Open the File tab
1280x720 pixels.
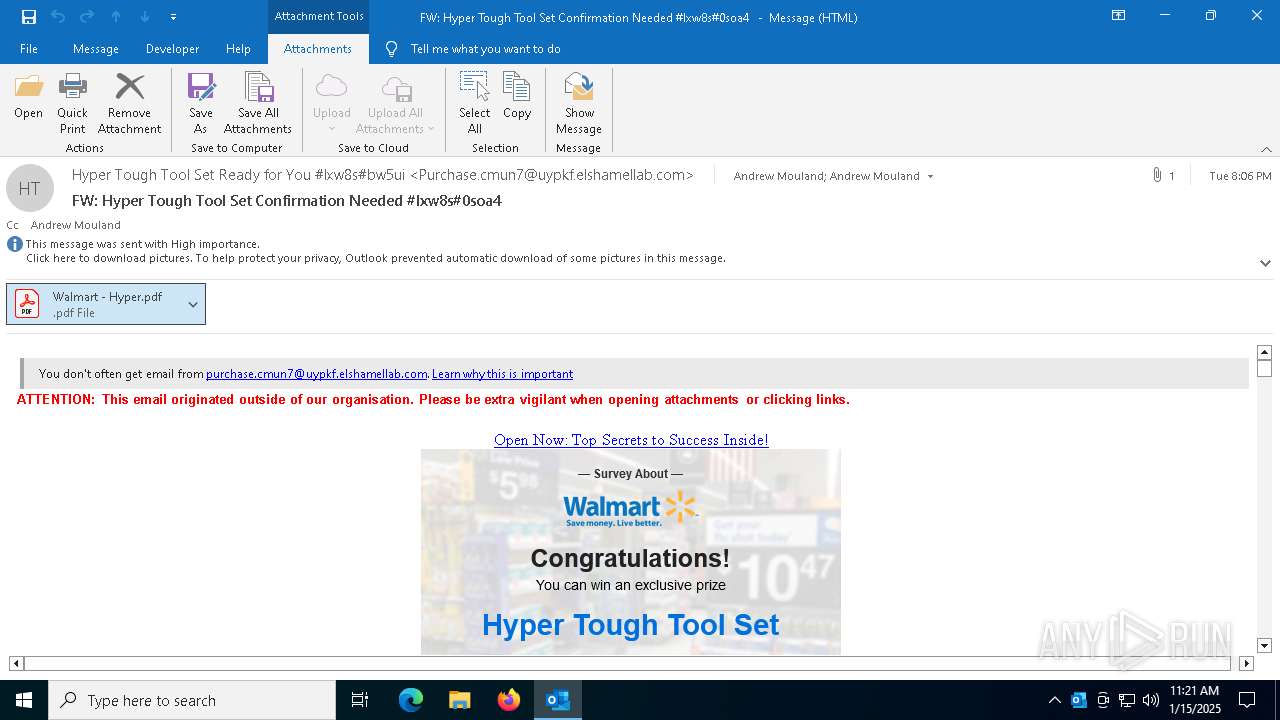click(29, 48)
